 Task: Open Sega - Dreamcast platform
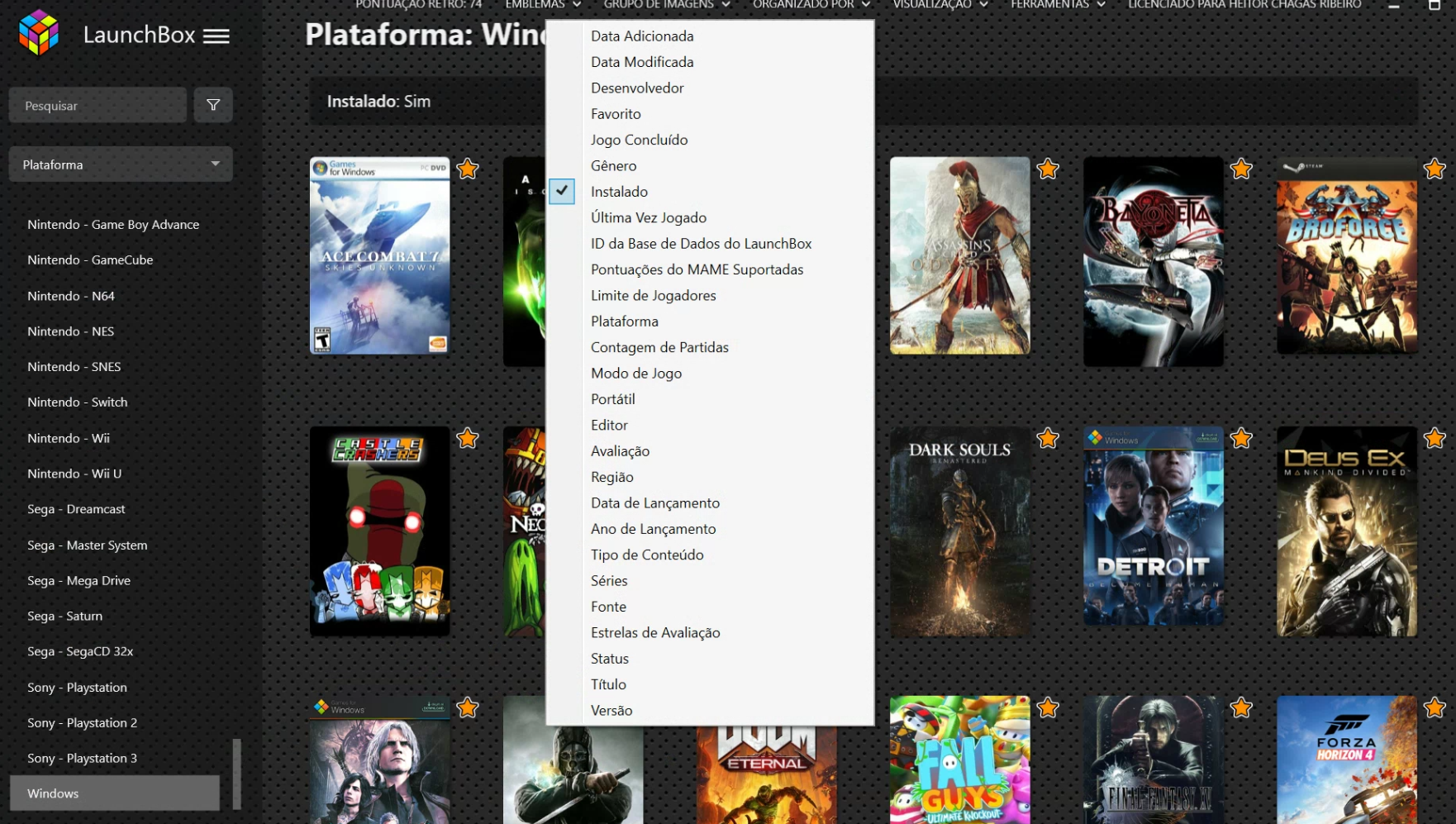[76, 509]
